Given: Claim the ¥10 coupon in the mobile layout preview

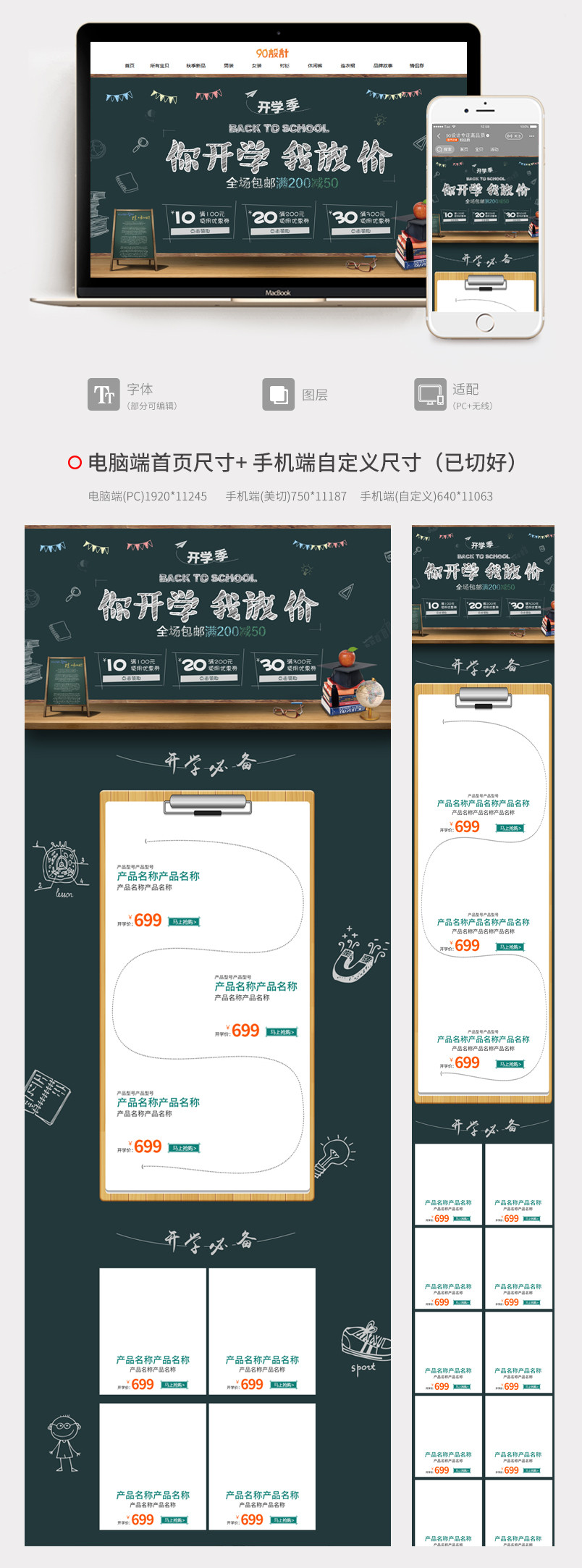Looking at the screenshot, I should click(x=441, y=613).
